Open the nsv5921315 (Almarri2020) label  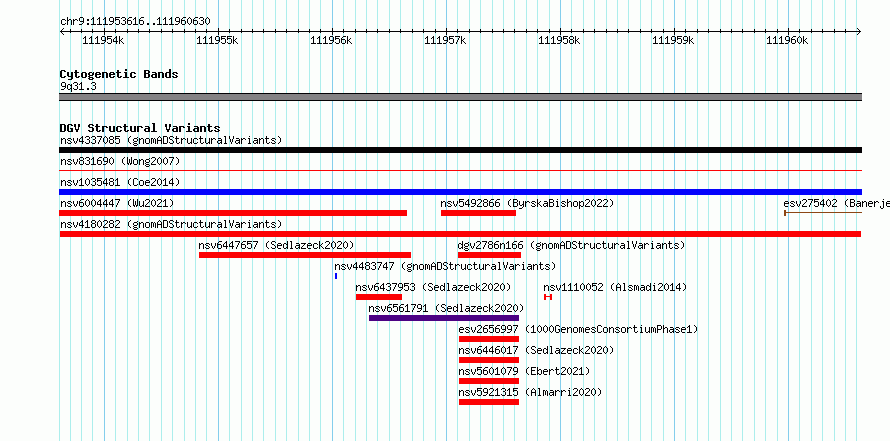pos(530,392)
